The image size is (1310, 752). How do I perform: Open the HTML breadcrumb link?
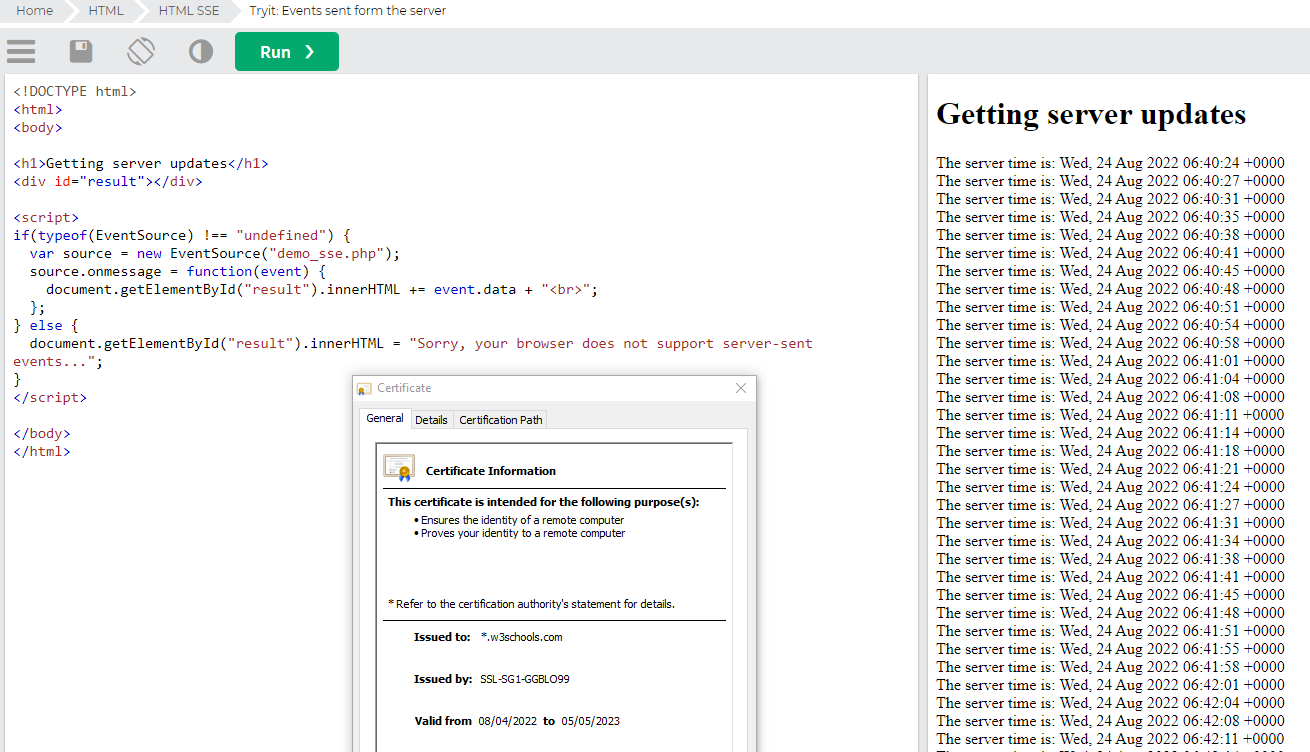tap(106, 11)
